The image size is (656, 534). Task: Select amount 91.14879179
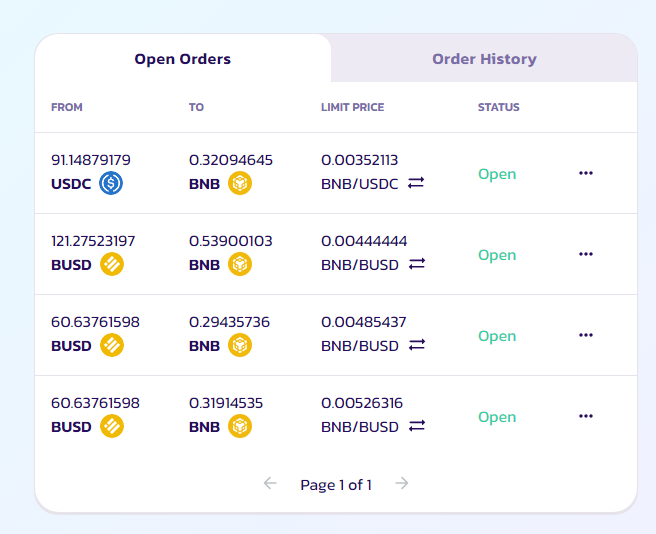coord(91,160)
